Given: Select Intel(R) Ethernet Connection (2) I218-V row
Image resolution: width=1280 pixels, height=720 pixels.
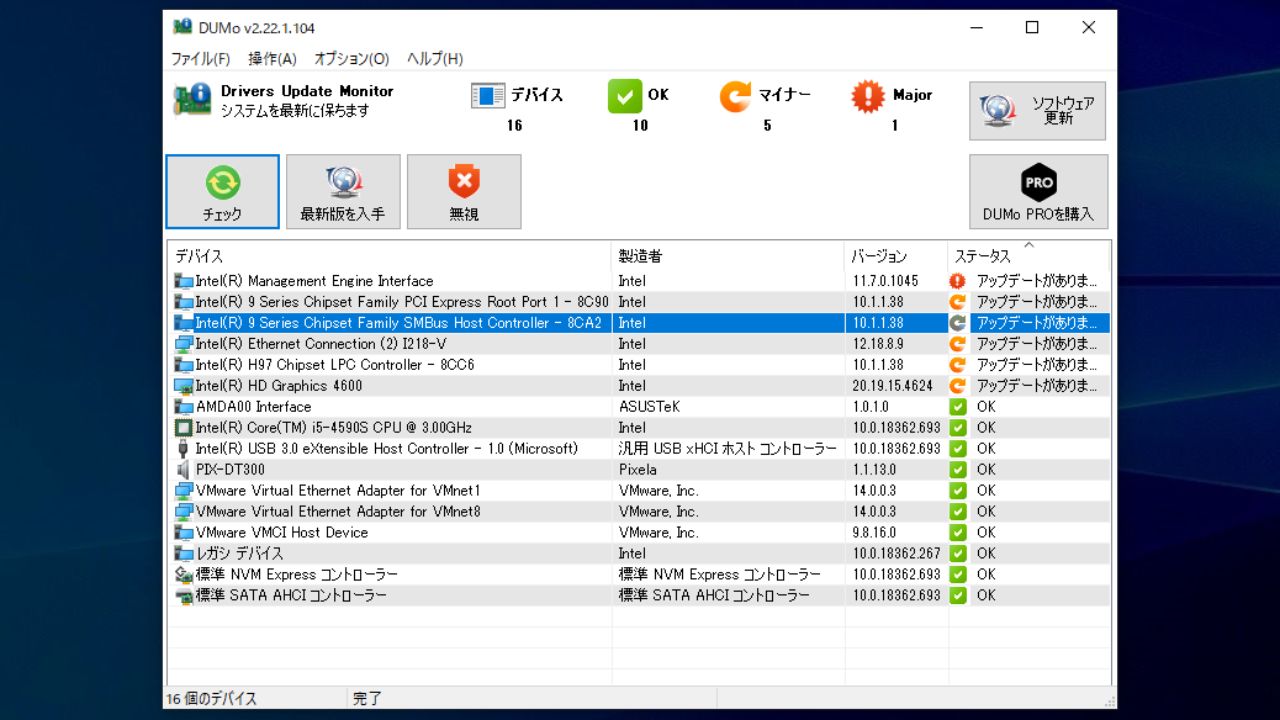Looking at the screenshot, I should (639, 344).
